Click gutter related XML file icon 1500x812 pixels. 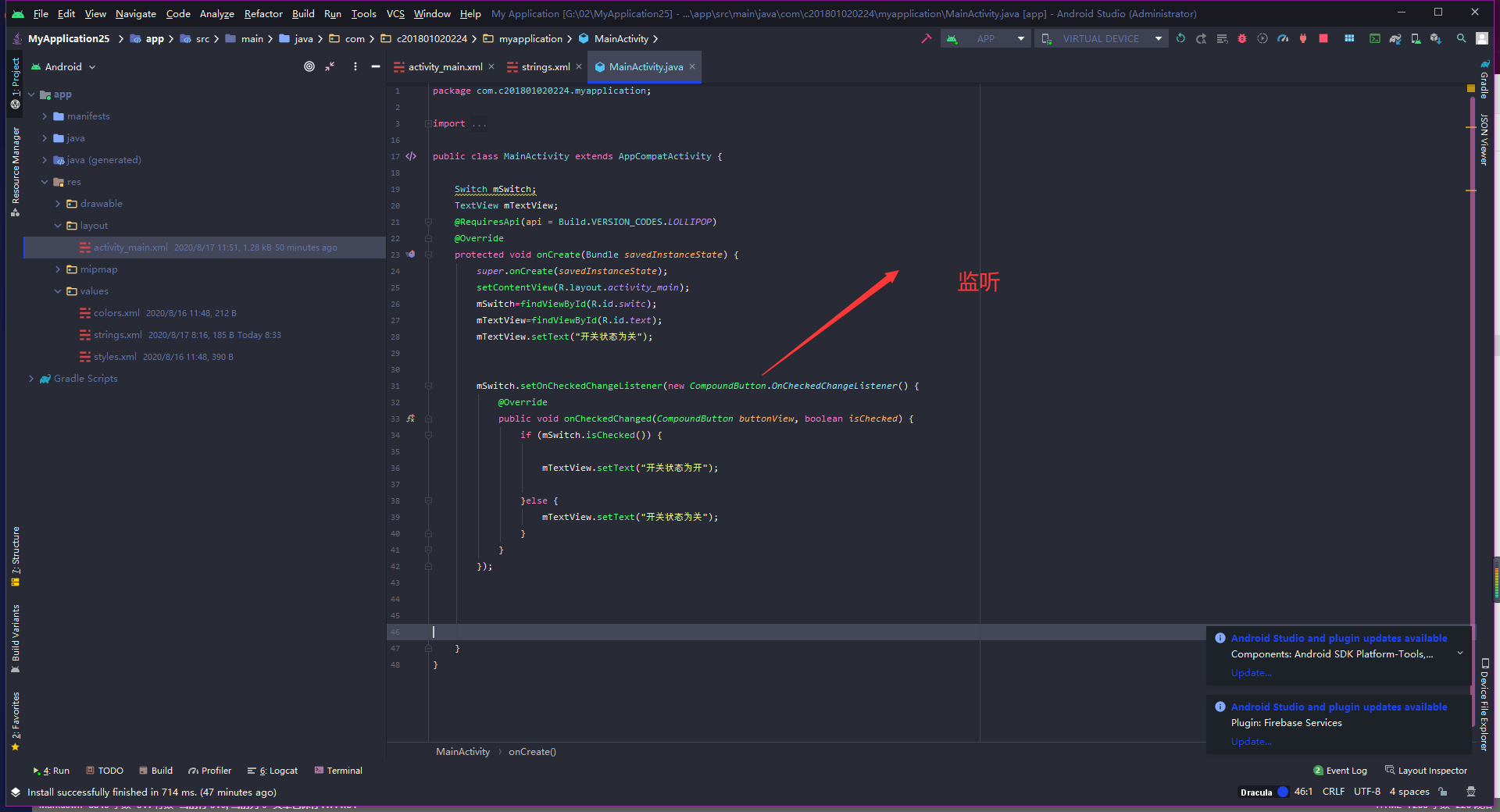[411, 156]
